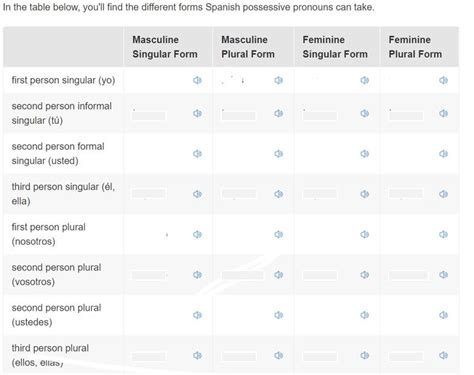This screenshot has height=375, width=474.
Task: Play audio for ellos, ellas feminine plural
Action: [x=443, y=355]
